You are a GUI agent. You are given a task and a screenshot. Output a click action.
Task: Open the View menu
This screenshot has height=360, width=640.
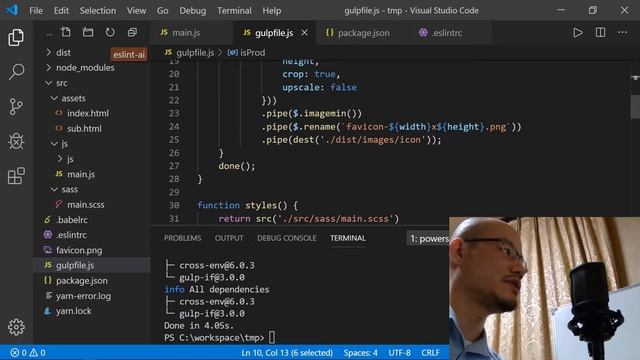pyautogui.click(x=136, y=11)
